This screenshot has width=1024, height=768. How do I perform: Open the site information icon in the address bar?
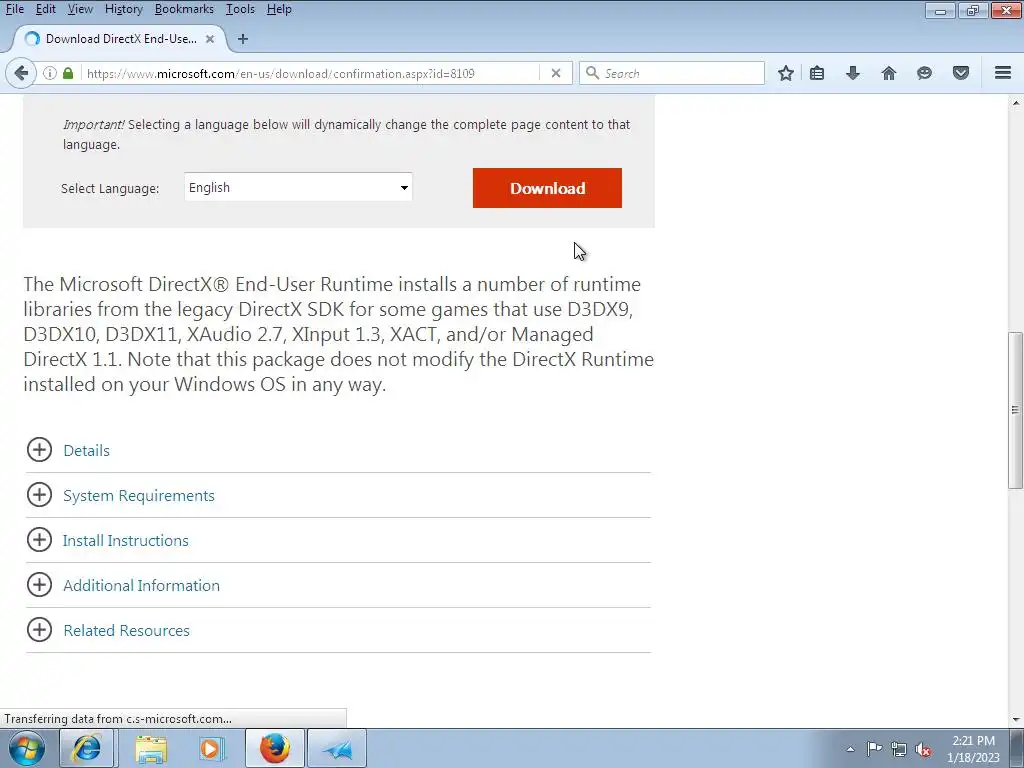pos(50,73)
